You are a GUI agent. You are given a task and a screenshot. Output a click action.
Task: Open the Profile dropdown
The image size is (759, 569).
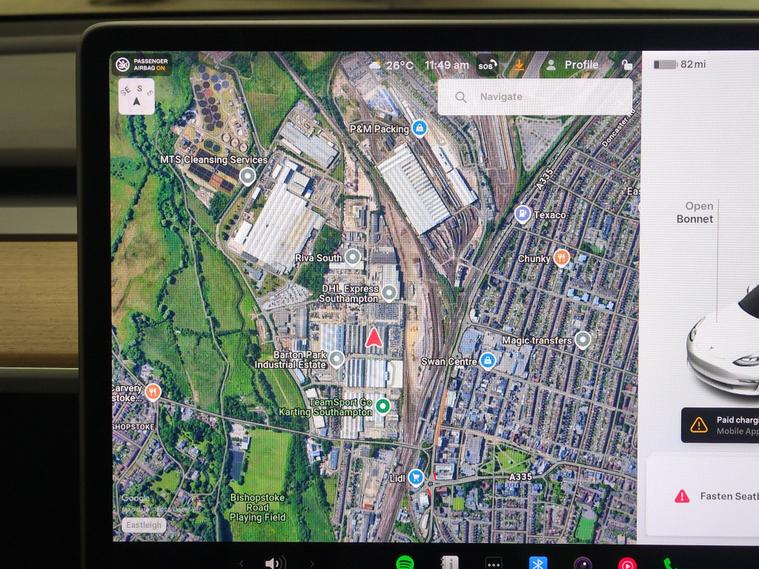click(572, 65)
